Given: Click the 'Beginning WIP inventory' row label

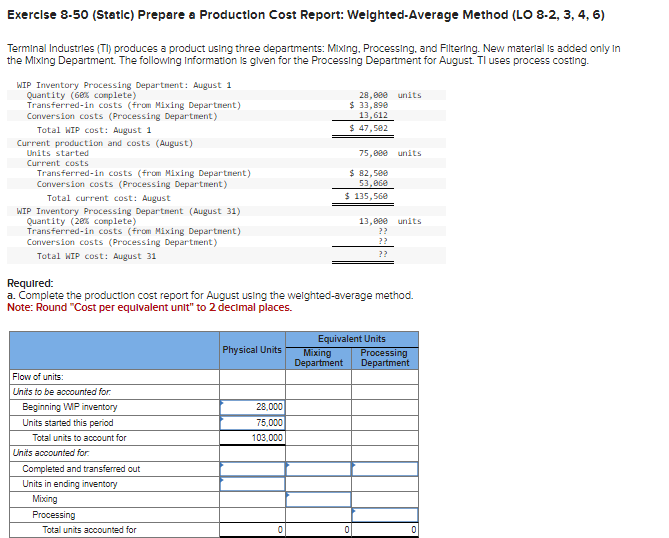Looking at the screenshot, I should click(70, 407).
